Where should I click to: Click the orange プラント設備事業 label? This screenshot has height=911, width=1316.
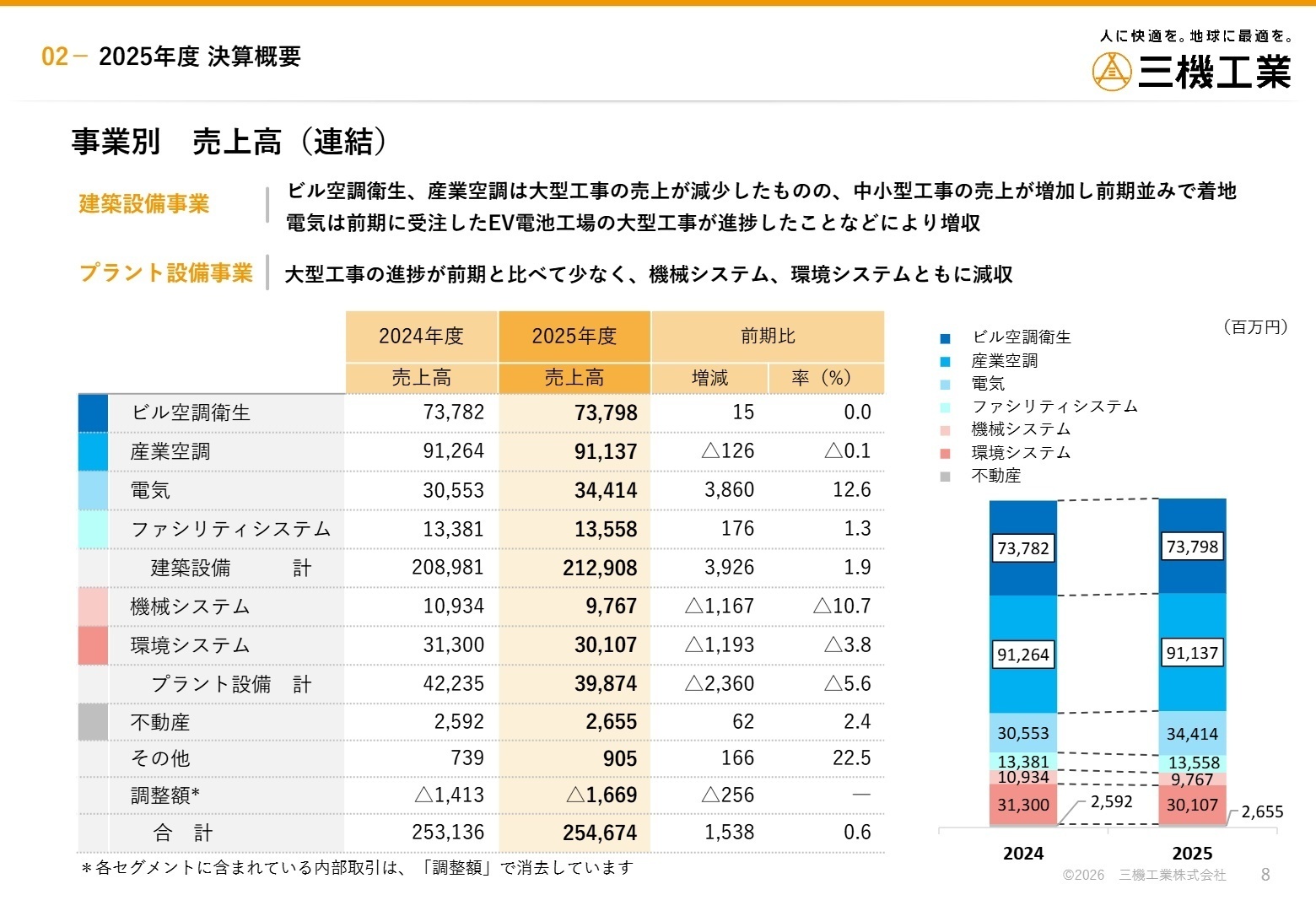pyautogui.click(x=166, y=272)
